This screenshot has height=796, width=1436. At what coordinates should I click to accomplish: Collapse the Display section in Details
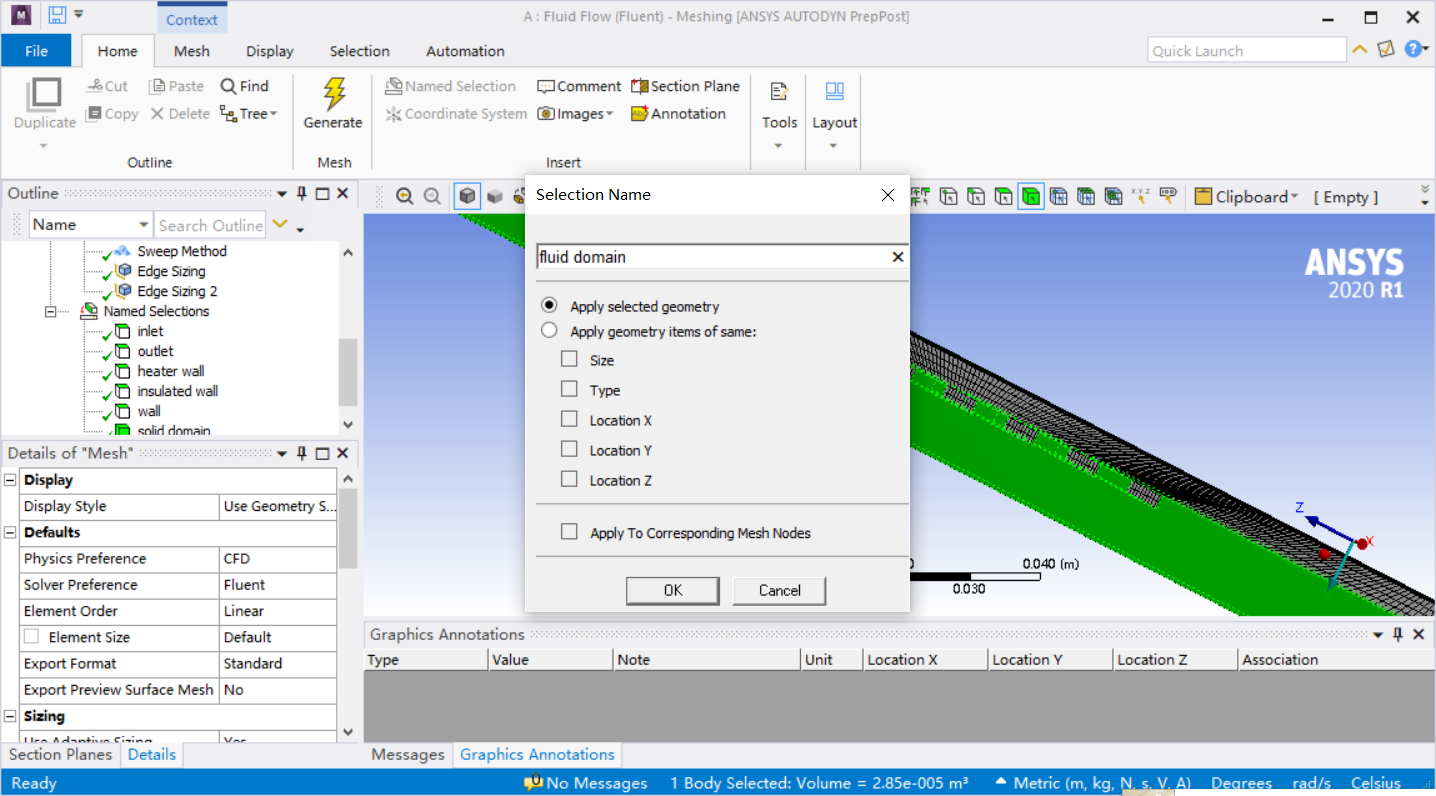tap(10, 480)
